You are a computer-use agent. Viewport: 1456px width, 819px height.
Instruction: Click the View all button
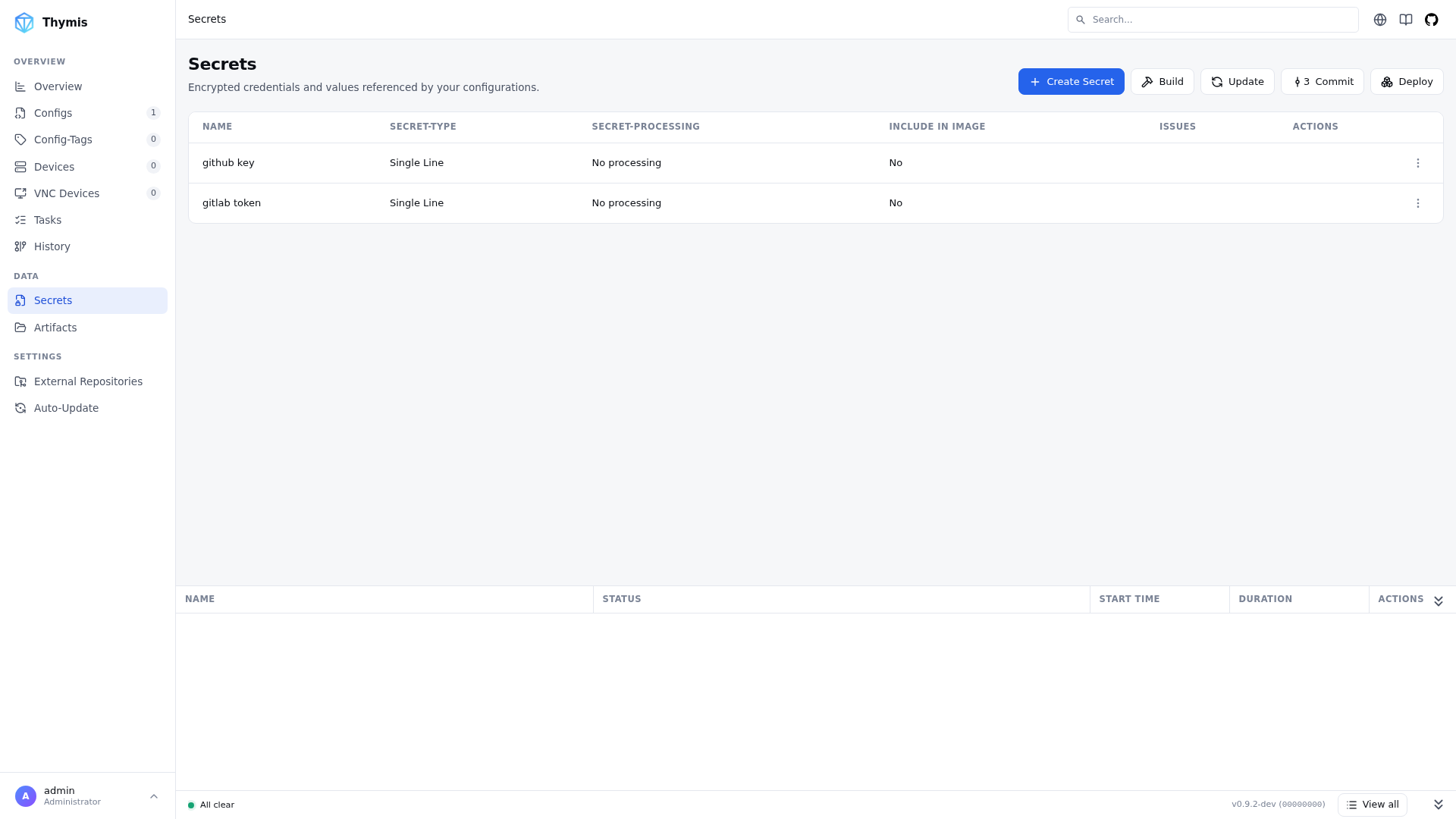point(1372,805)
